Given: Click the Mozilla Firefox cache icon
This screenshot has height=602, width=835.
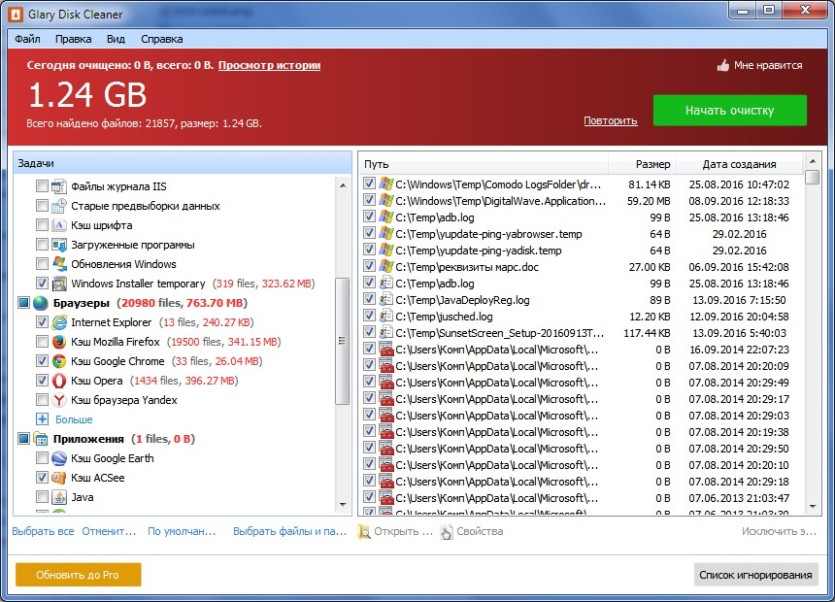Looking at the screenshot, I should (x=59, y=341).
